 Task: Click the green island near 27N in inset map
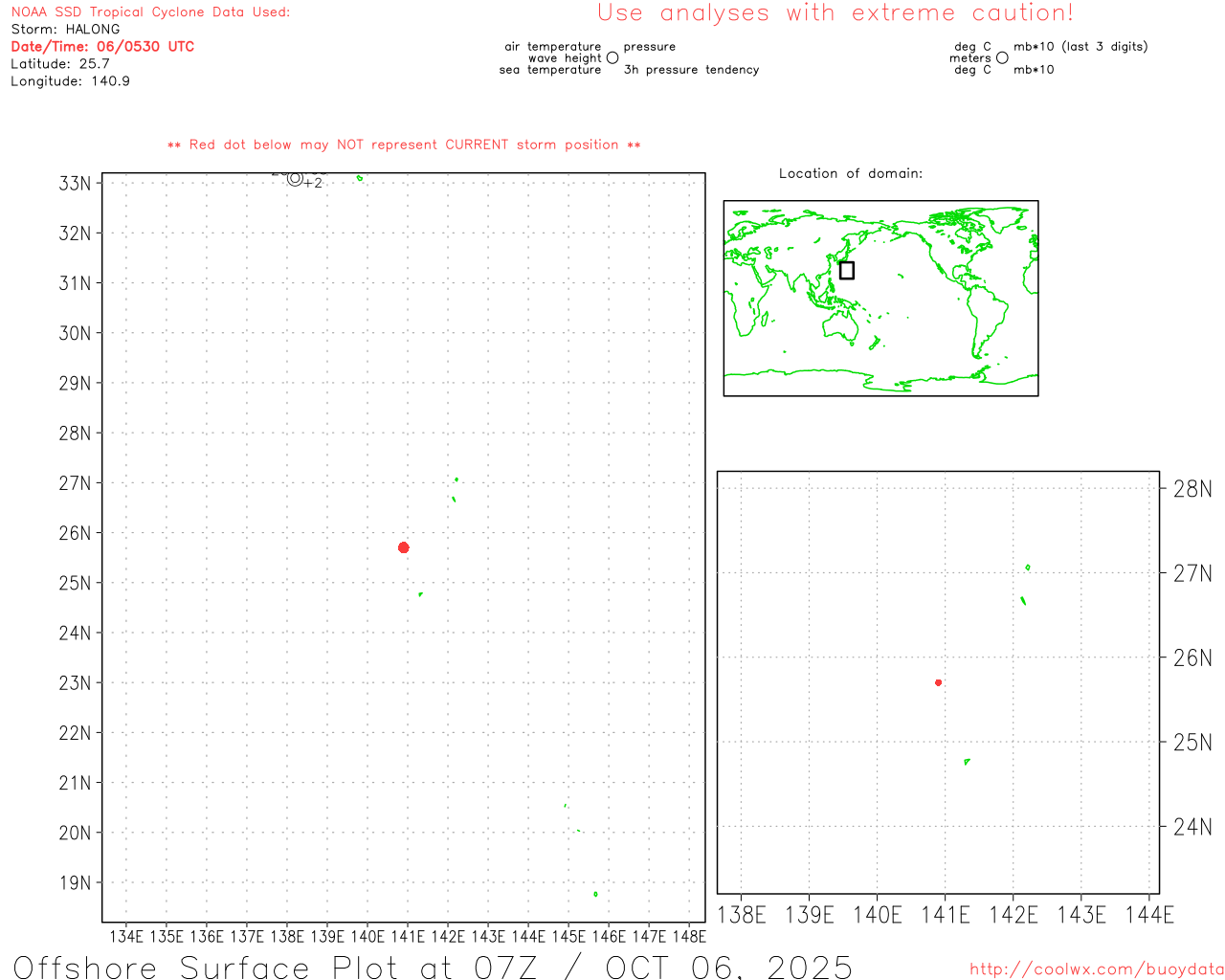[x=1028, y=568]
